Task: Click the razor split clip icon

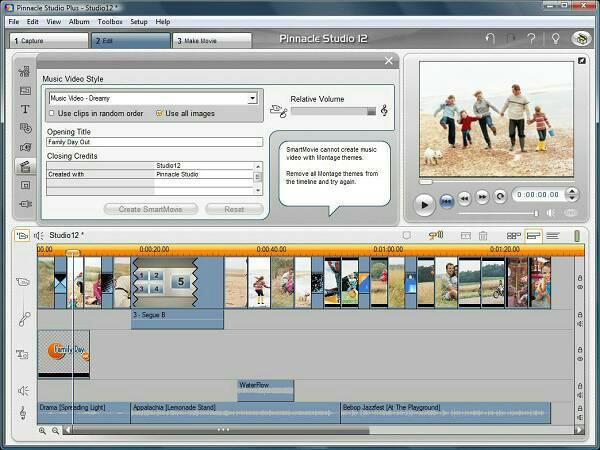Action: point(464,236)
